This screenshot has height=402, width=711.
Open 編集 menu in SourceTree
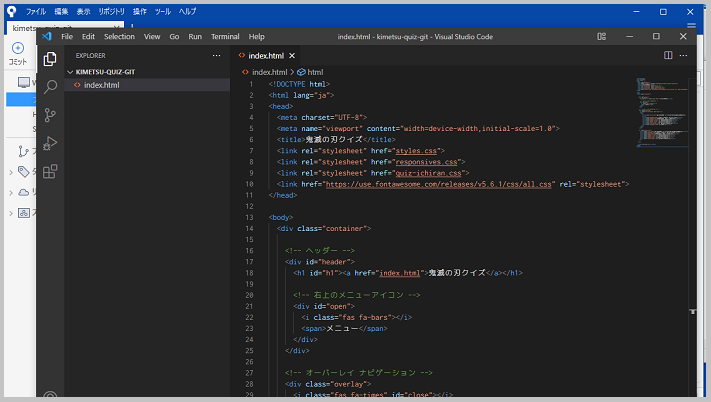point(61,11)
